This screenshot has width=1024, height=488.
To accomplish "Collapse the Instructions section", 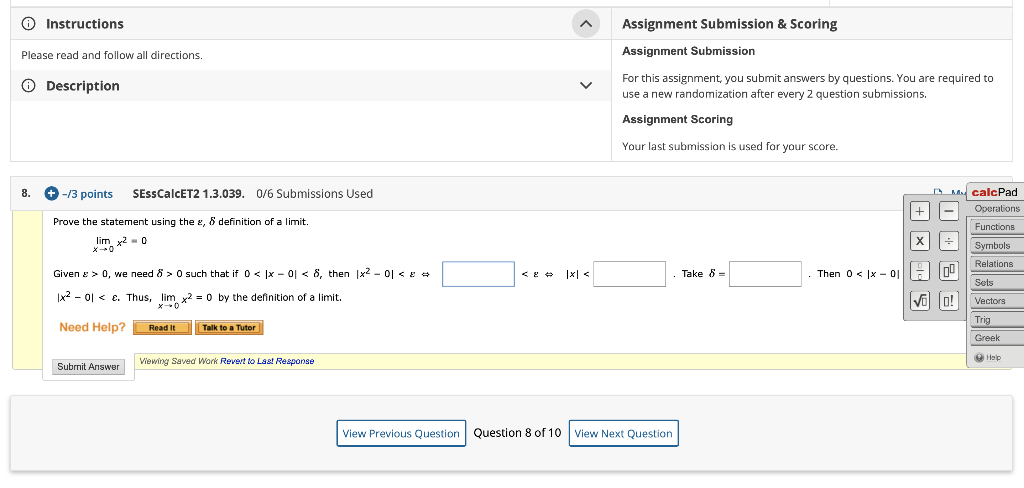I will click(x=586, y=24).
